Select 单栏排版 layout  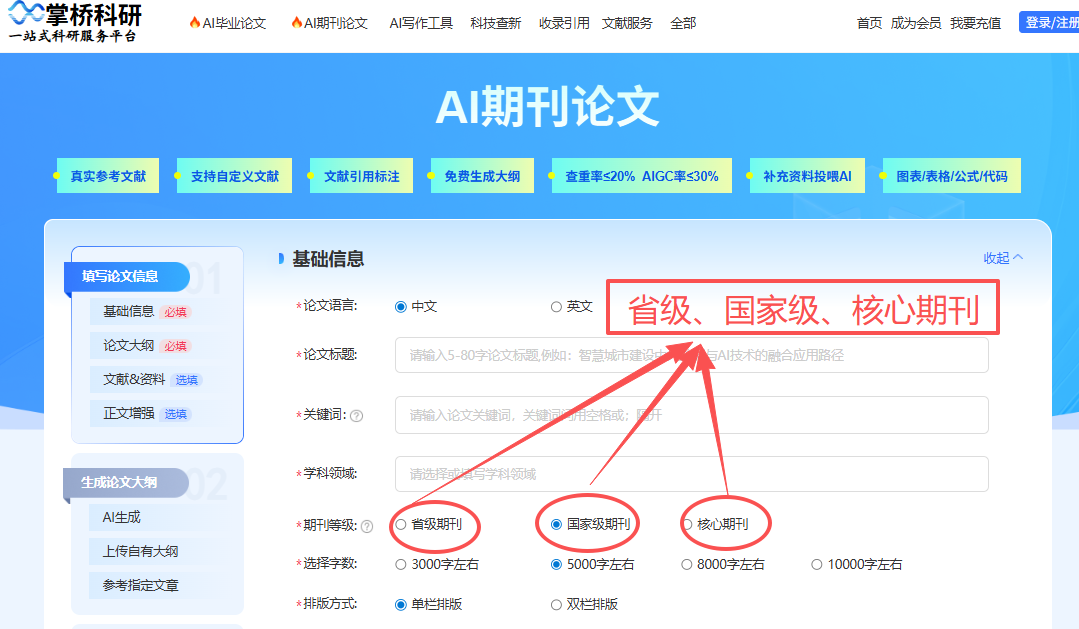429,604
